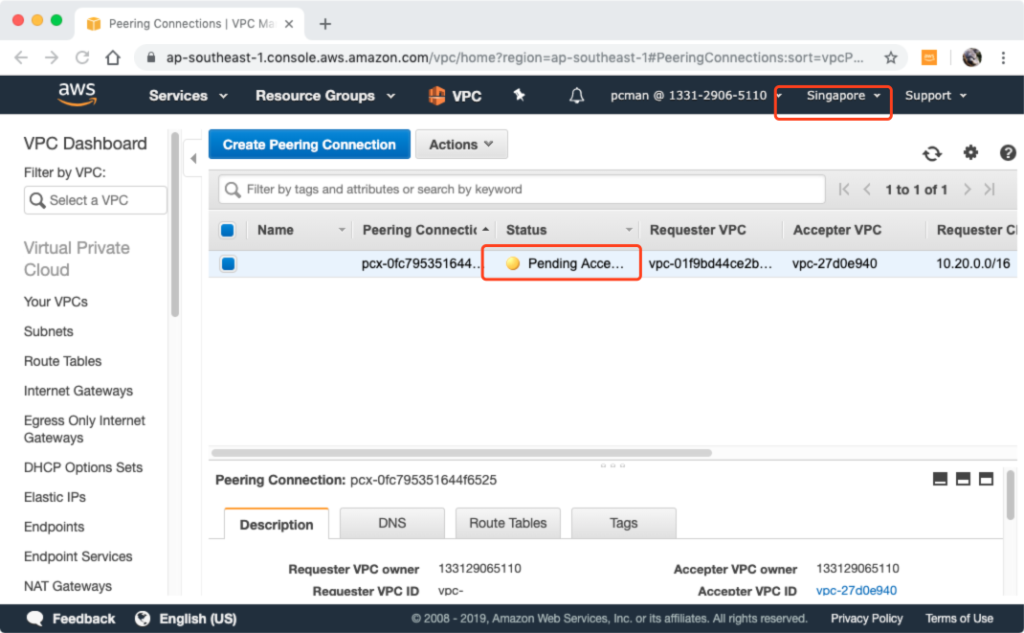Open Internet Gateways in sidebar
This screenshot has width=1024, height=633.
coord(78,391)
